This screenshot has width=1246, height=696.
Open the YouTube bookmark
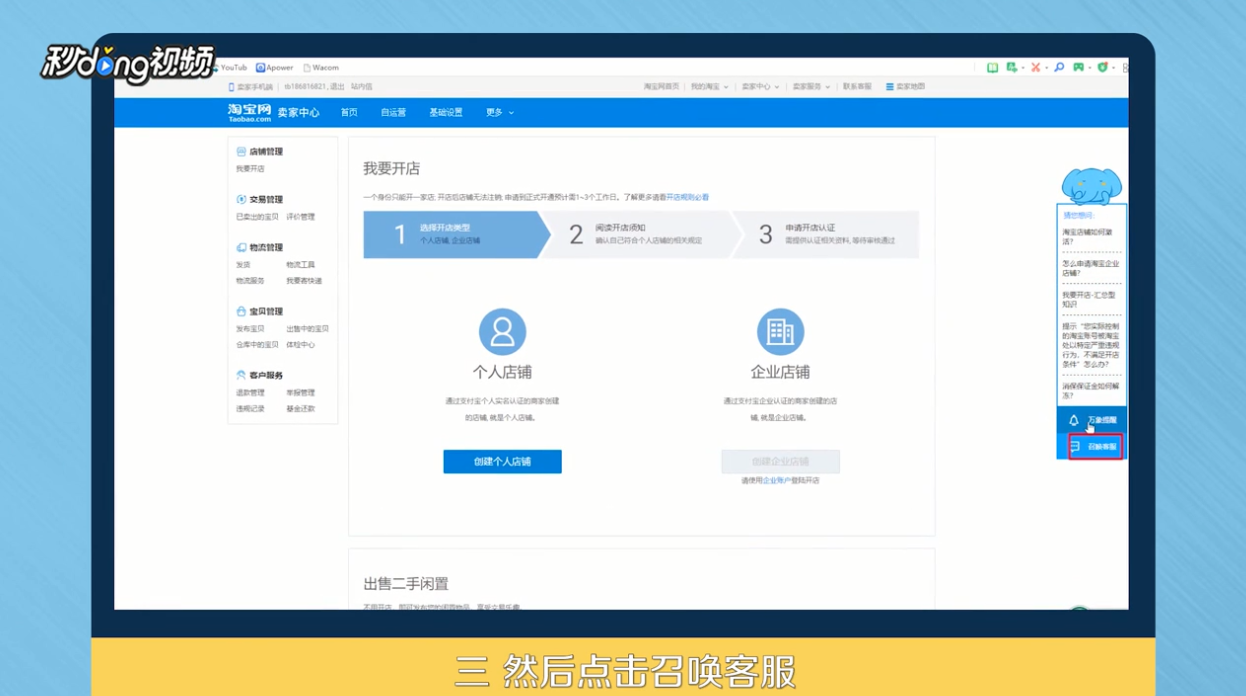[230, 68]
